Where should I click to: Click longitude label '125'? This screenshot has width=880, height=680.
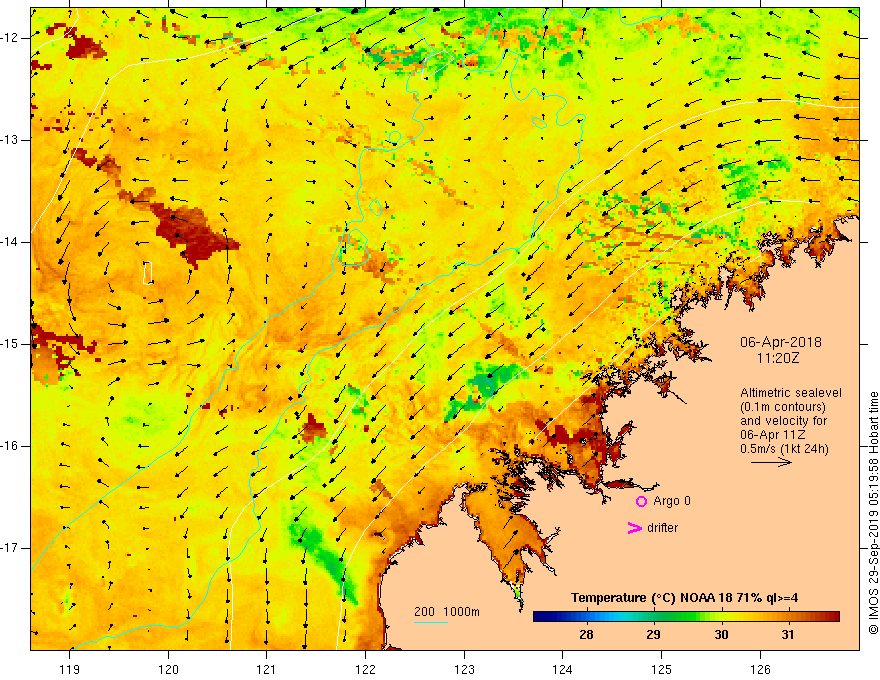[x=662, y=669]
